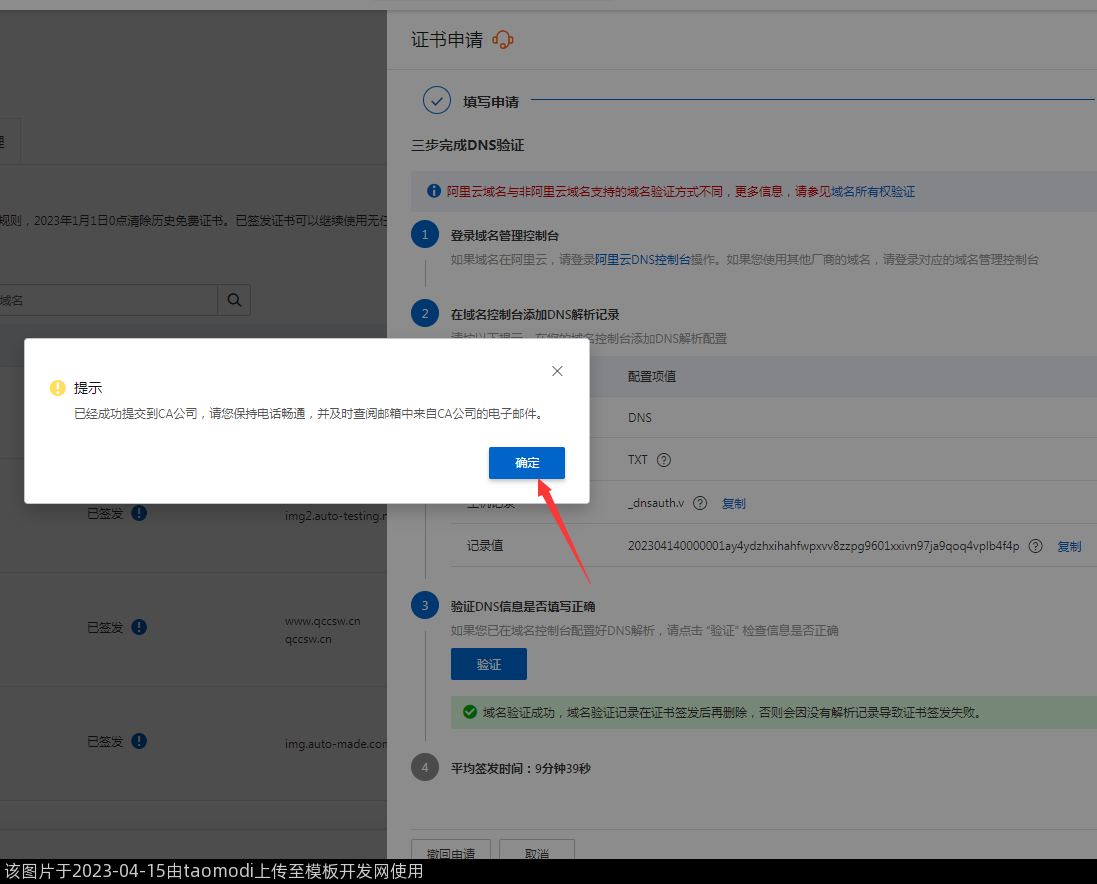Click the info icon beside img.auto-made 已签发
1097x884 pixels.
[x=139, y=741]
